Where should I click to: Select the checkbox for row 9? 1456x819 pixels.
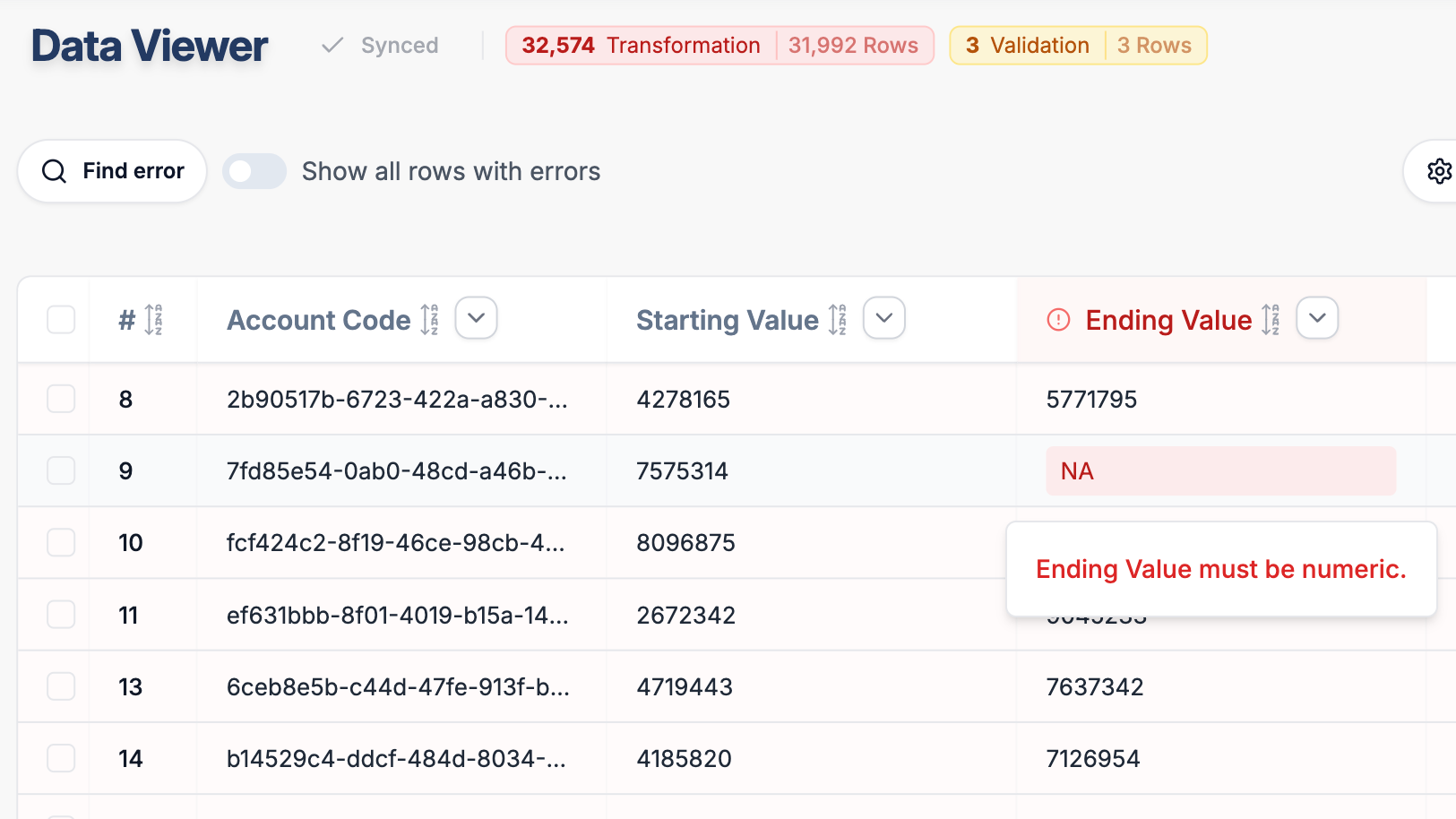point(60,470)
